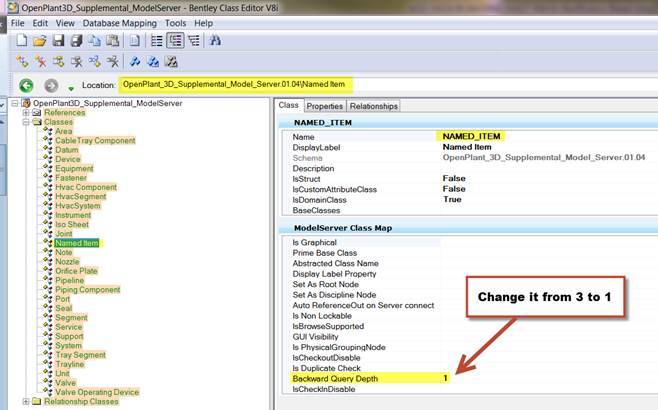The height and width of the screenshot is (410, 658).
Task: Click the DisplayLabel value Named Item
Action: tap(467, 147)
